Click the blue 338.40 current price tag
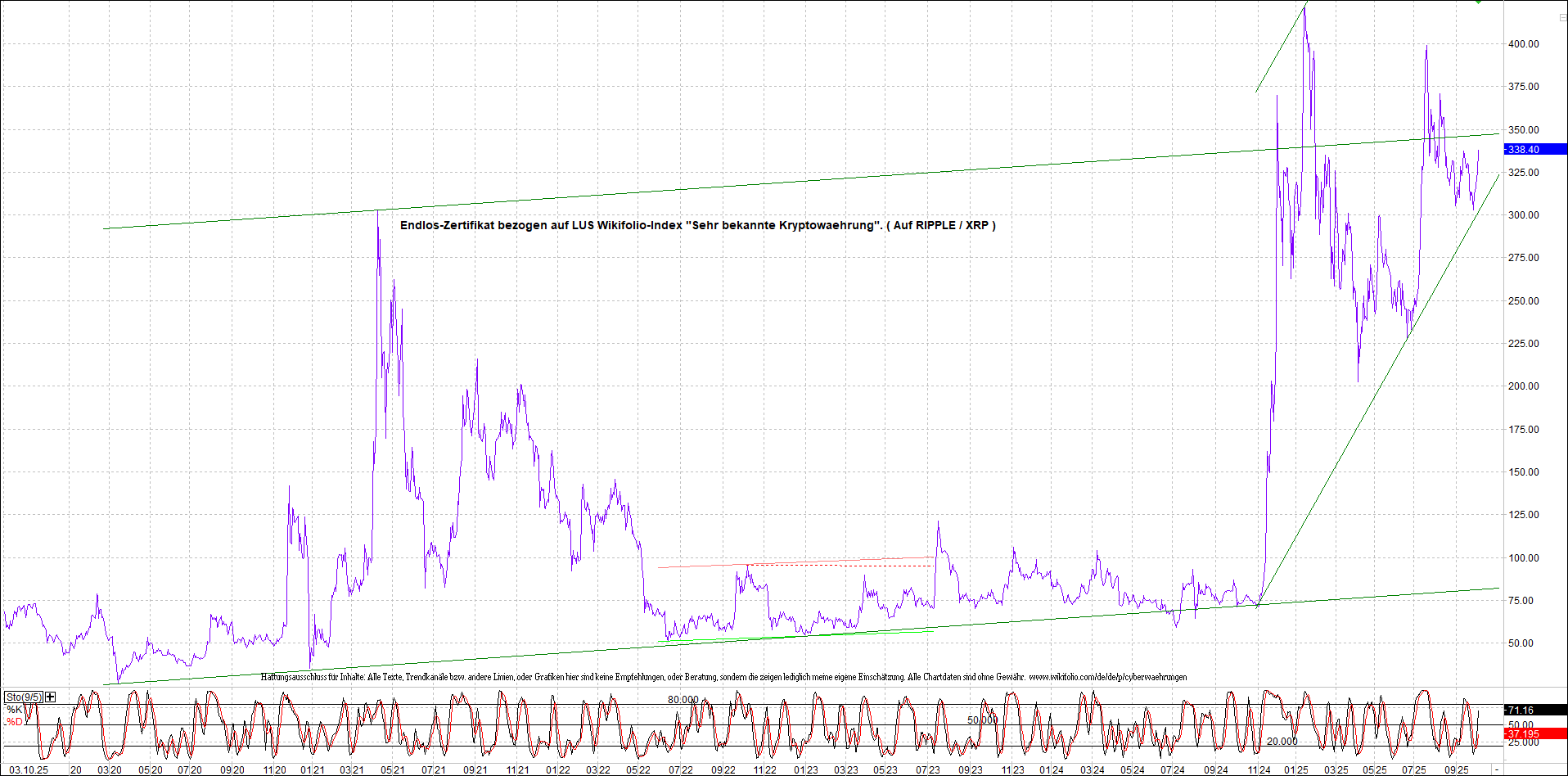 1534,150
